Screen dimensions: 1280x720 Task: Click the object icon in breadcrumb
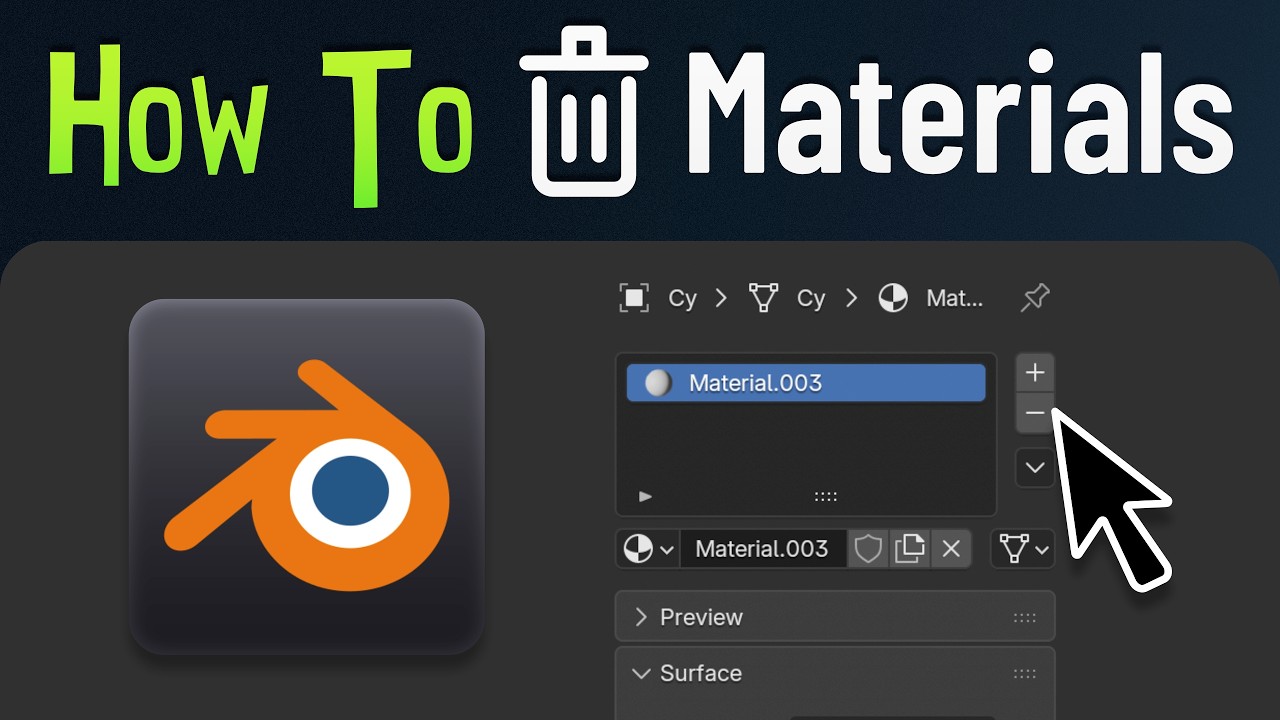[x=634, y=298]
